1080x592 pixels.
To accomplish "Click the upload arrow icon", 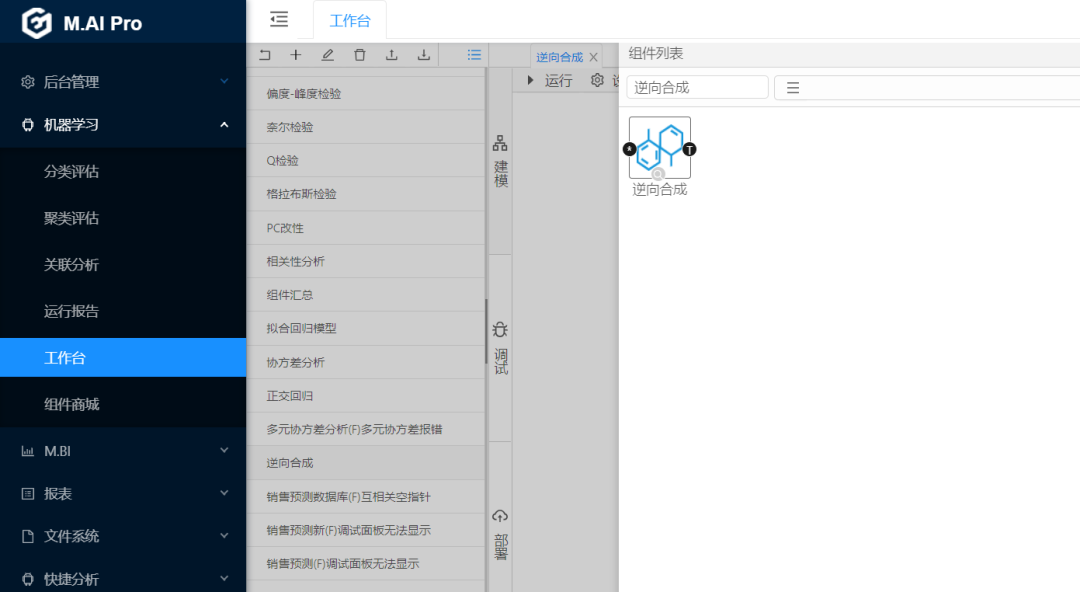I will click(391, 55).
